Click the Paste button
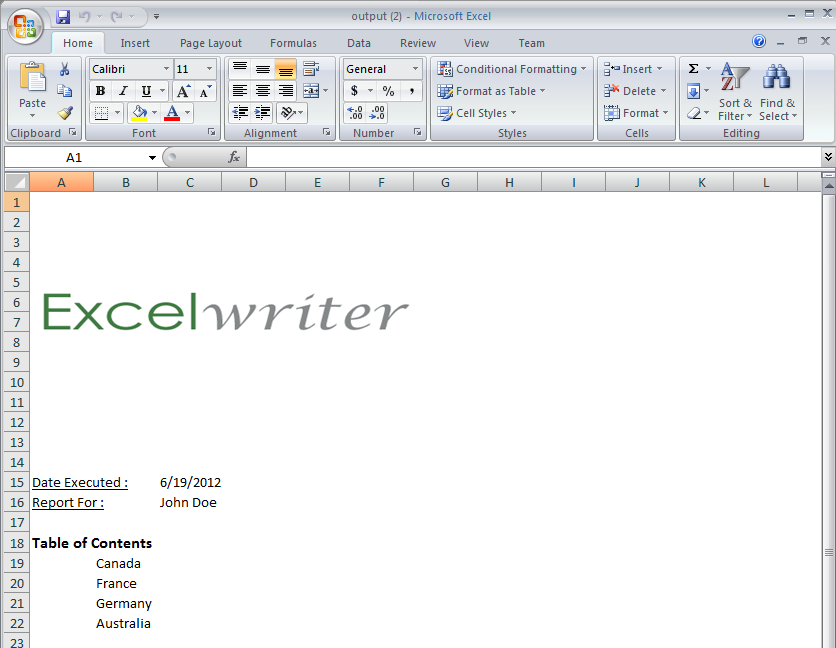This screenshot has height=648, width=836. 32,80
